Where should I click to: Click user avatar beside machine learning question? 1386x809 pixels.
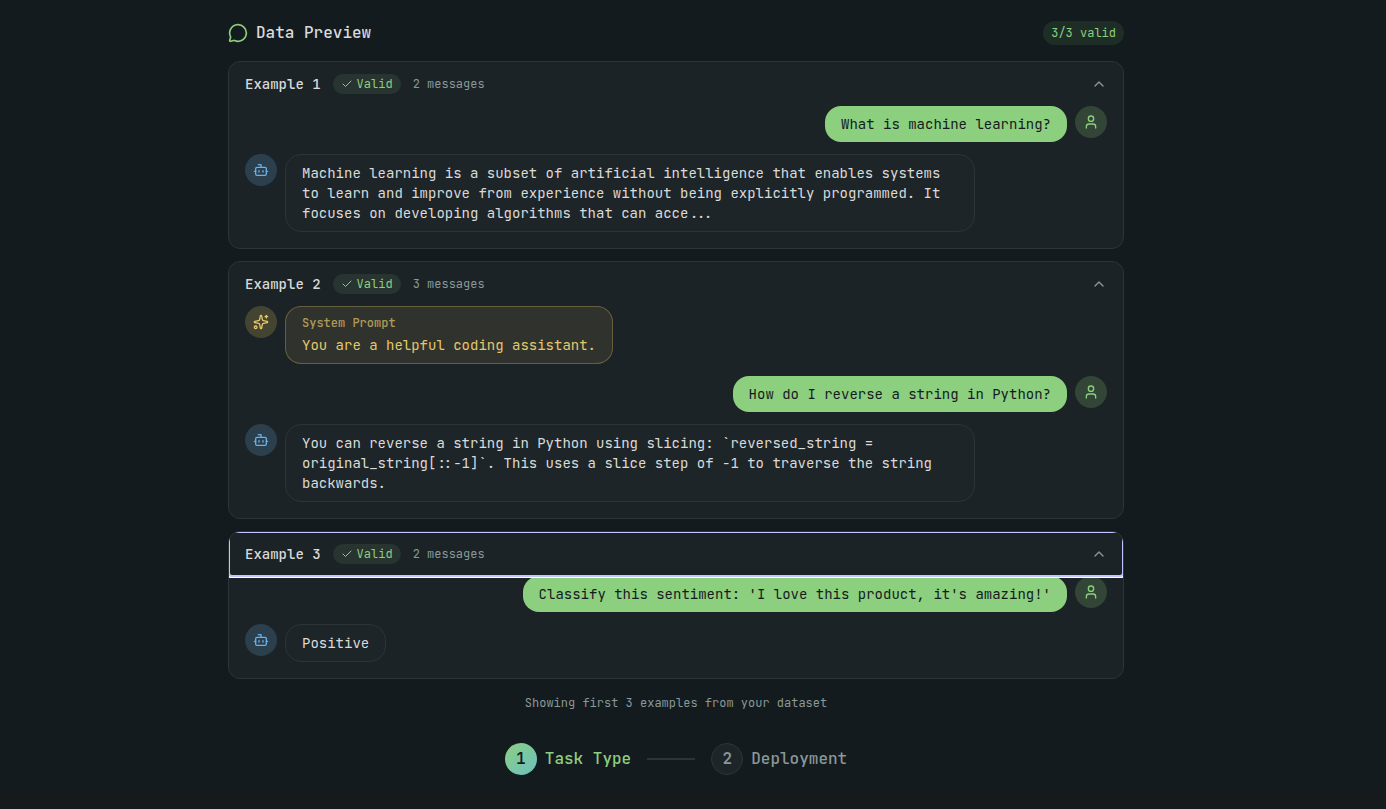1091,122
